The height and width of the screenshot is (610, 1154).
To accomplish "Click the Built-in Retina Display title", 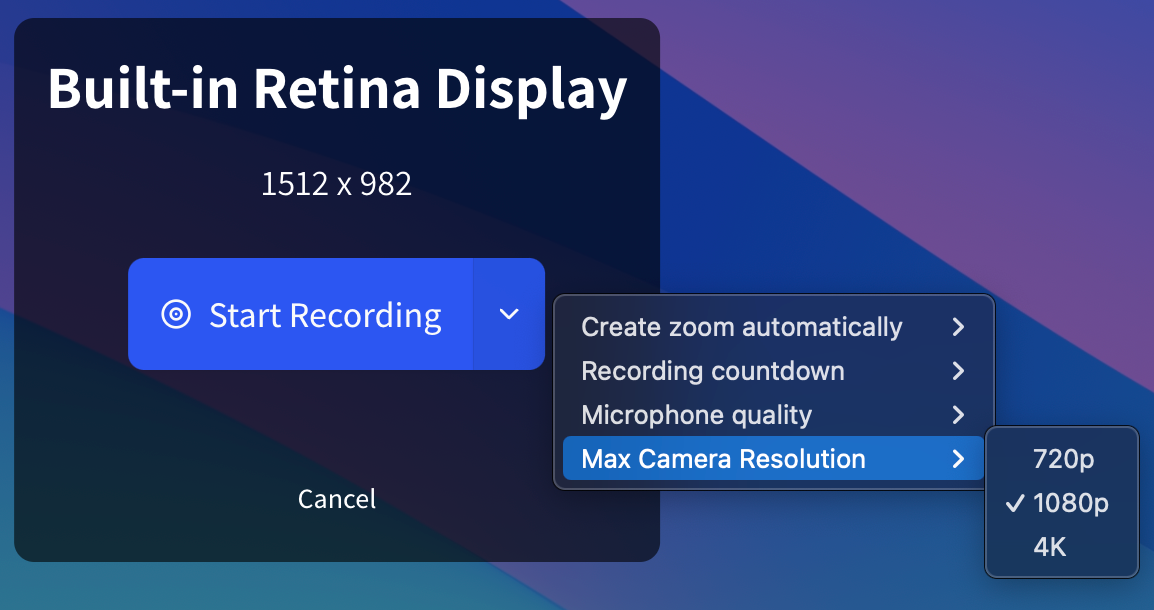I will [337, 88].
